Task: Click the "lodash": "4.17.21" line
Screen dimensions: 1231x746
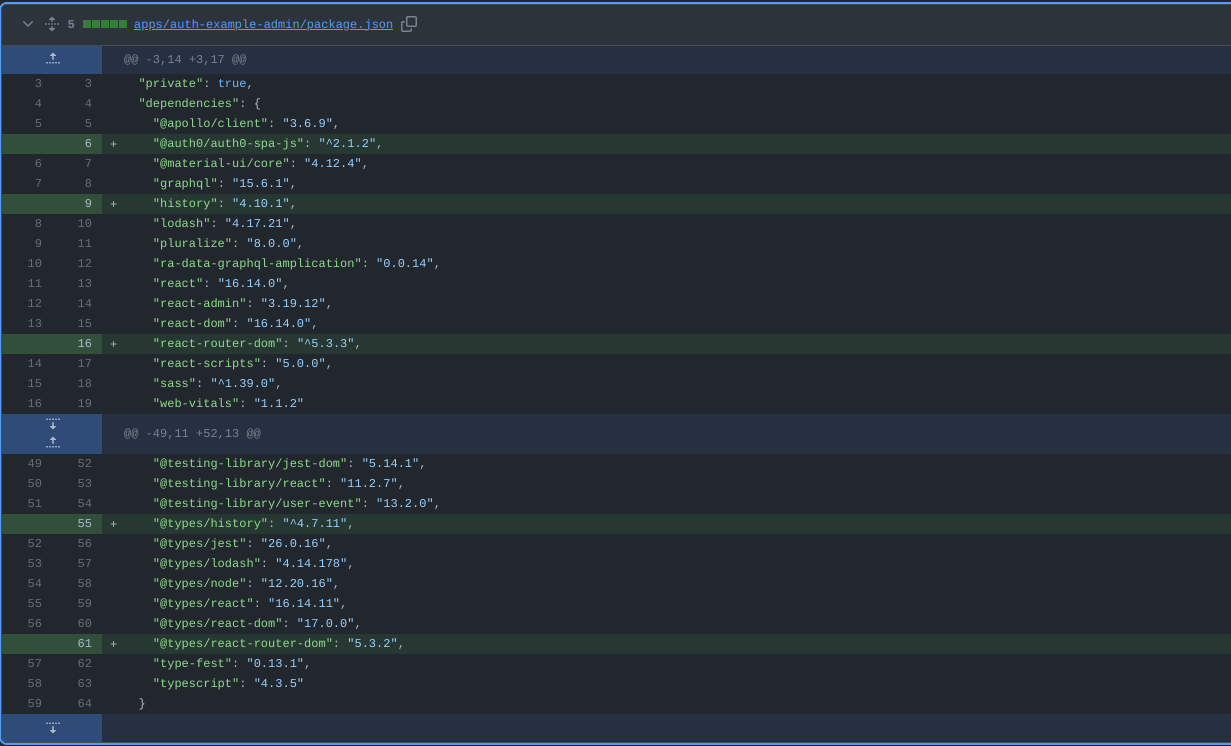Action: point(666,224)
